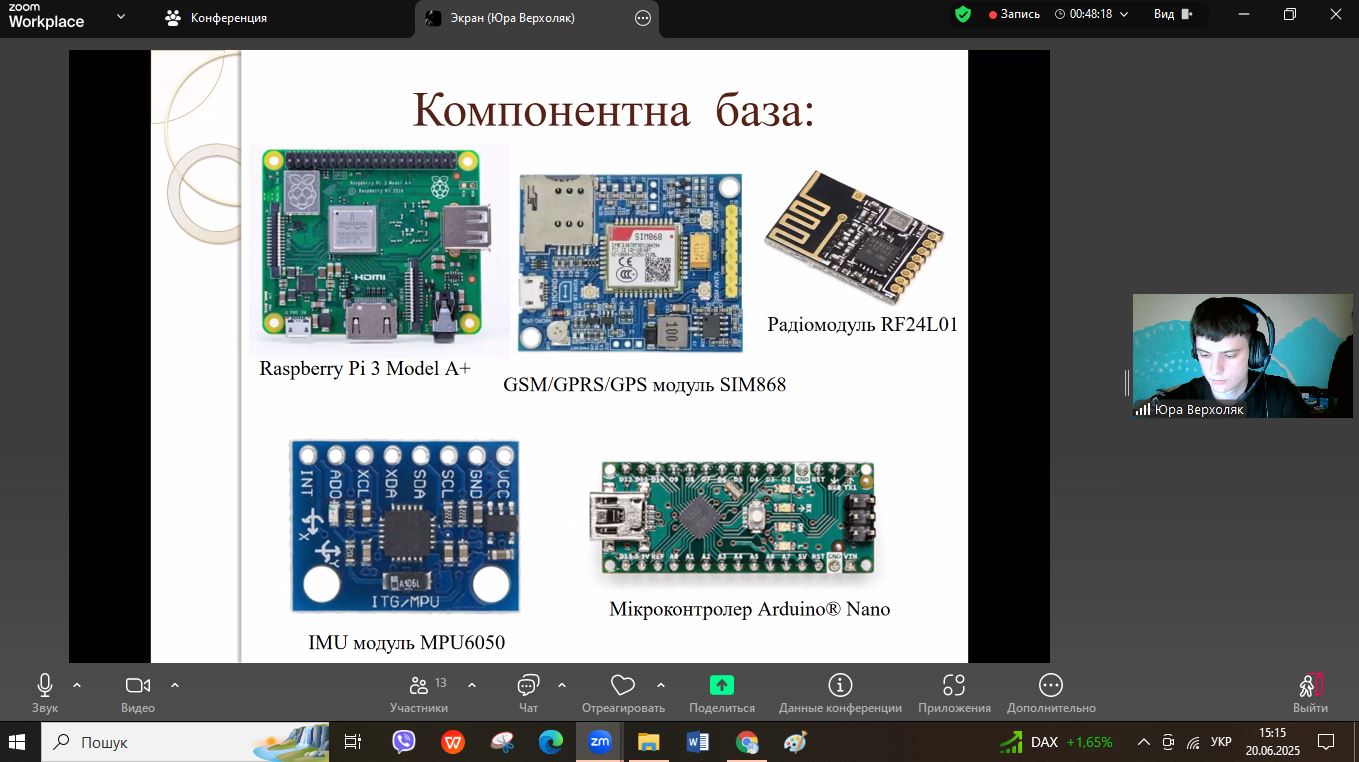Viewport: 1359px width, 762px height.
Task: Click the DAX +1,65% stock widget
Action: tap(1057, 742)
